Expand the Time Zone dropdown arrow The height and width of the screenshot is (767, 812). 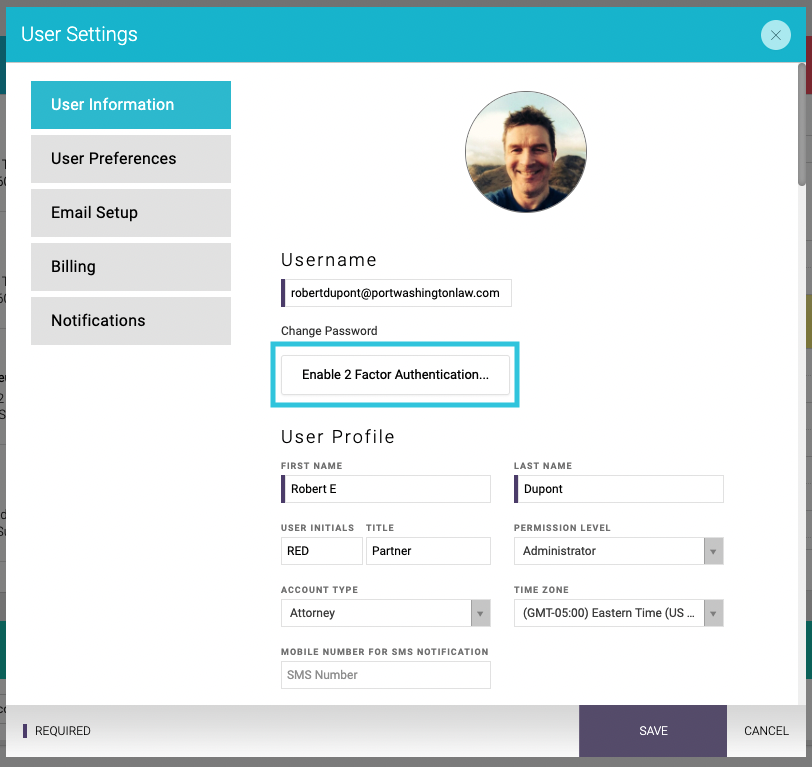coord(713,613)
